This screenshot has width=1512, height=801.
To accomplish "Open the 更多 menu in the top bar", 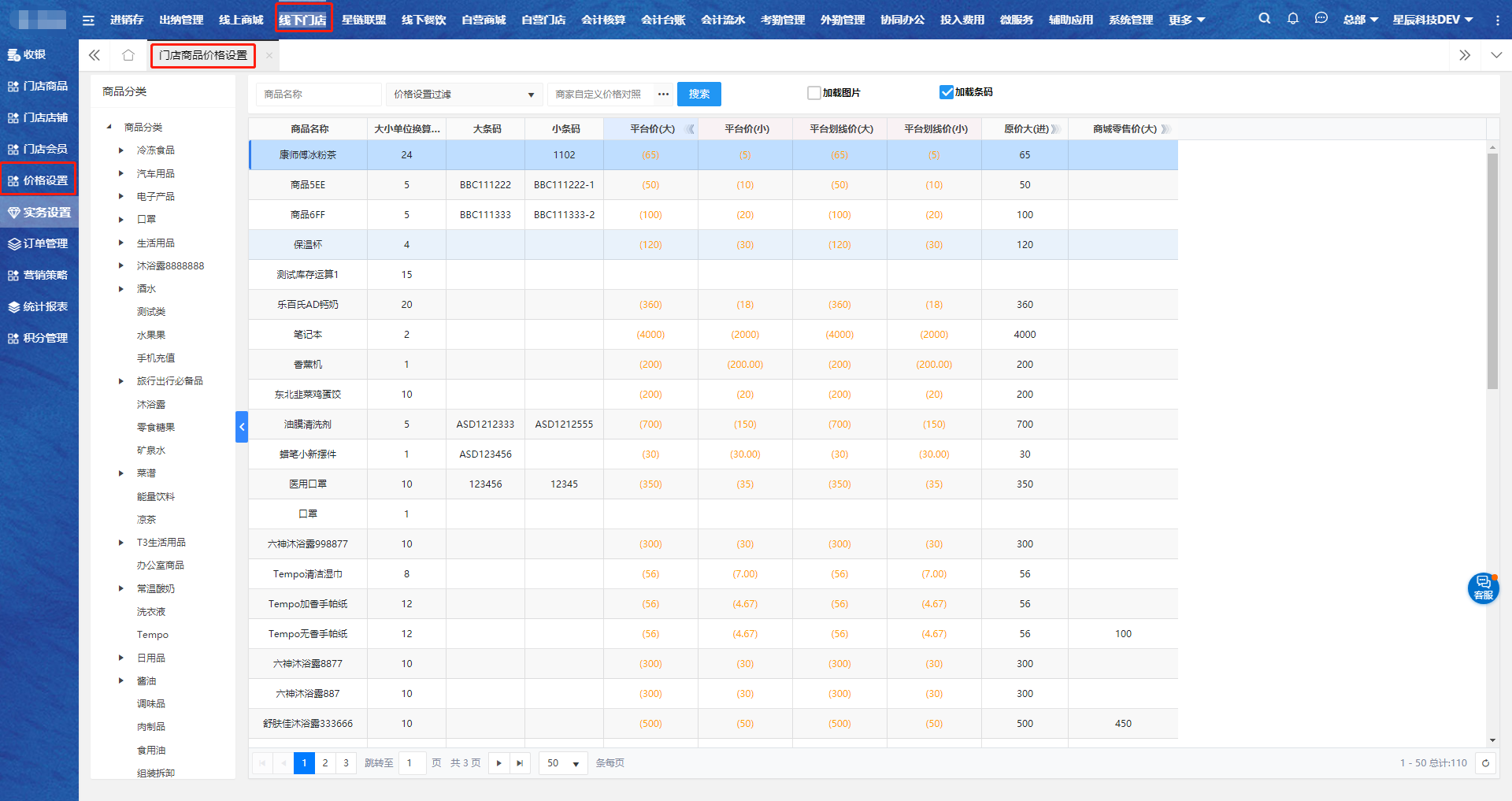I will point(1187,20).
